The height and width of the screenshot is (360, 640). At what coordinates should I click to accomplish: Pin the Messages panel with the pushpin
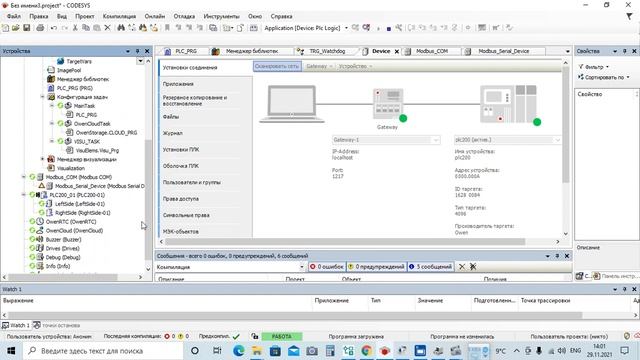click(557, 256)
